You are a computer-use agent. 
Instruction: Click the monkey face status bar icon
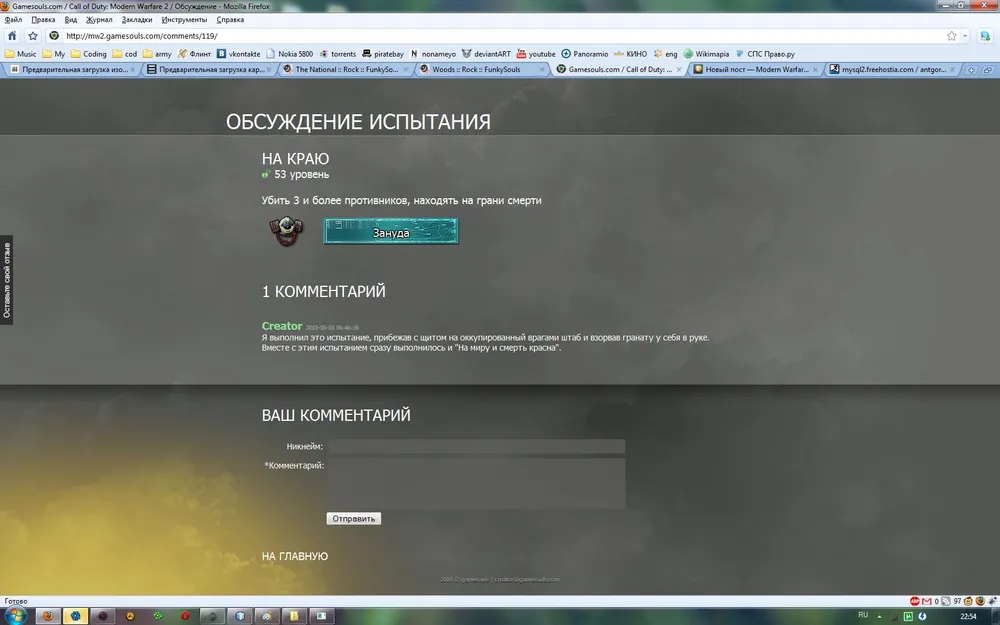[969, 601]
